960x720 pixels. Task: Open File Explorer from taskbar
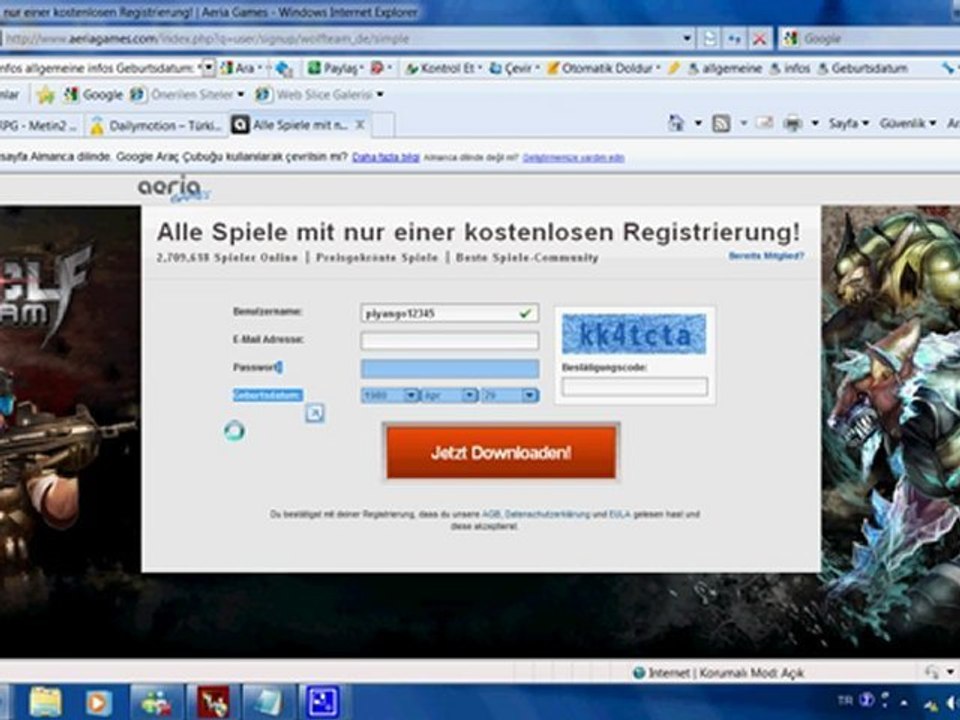pyautogui.click(x=46, y=702)
